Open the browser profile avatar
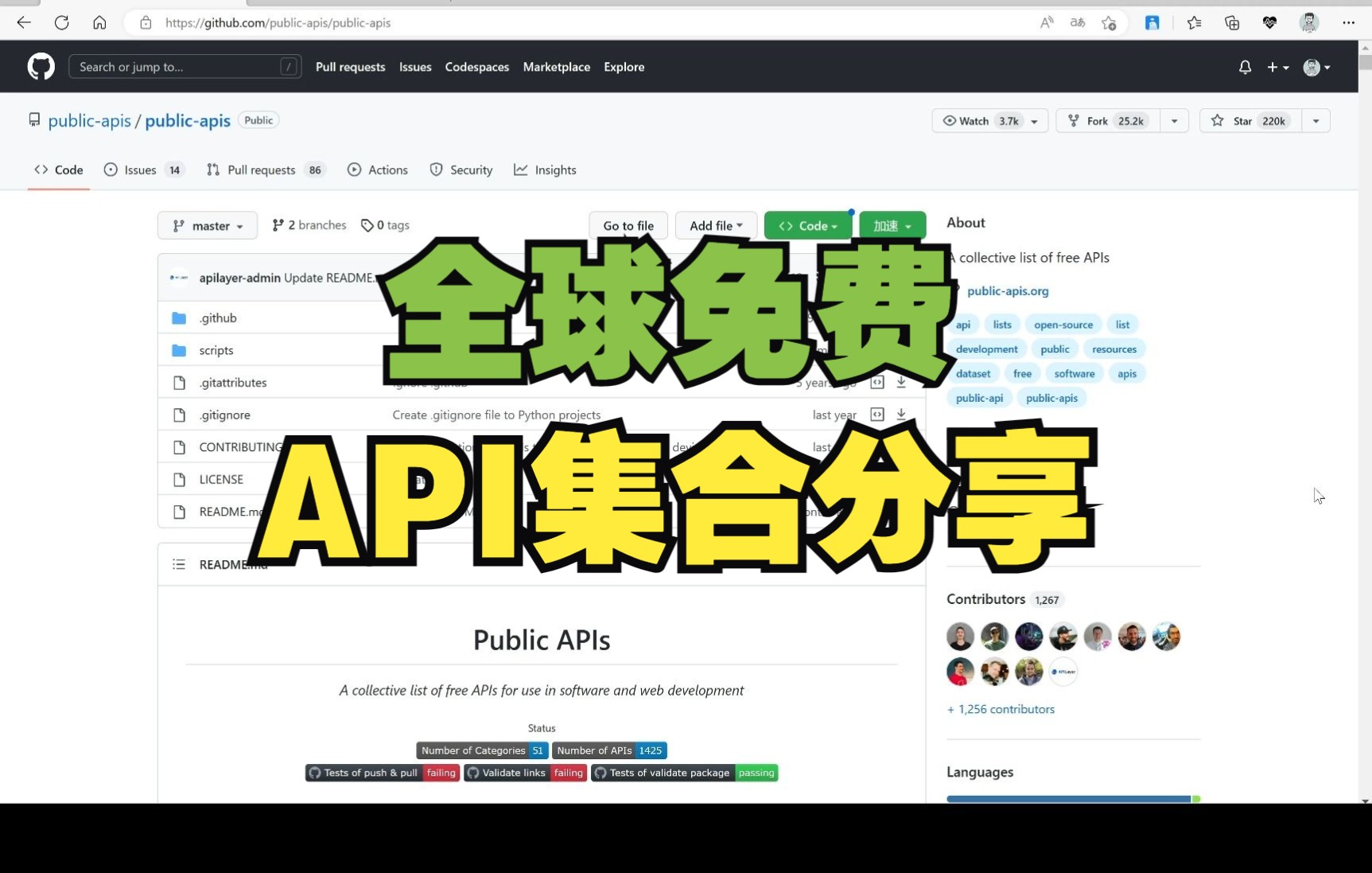 point(1308,22)
